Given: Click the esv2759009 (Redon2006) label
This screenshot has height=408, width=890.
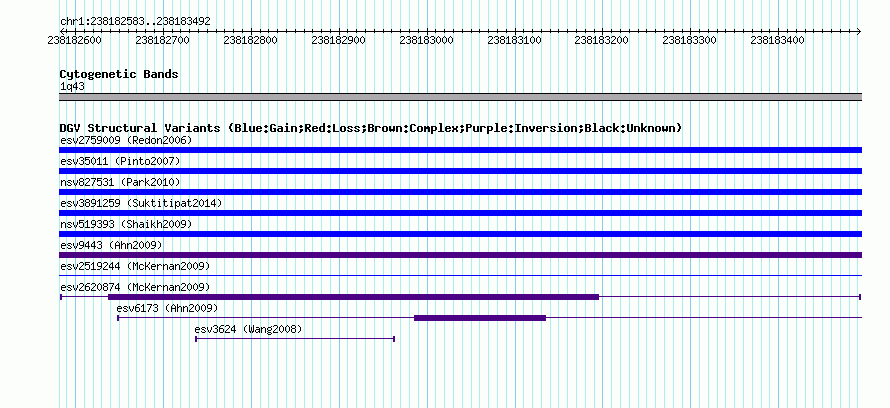Looking at the screenshot, I should tap(126, 140).
